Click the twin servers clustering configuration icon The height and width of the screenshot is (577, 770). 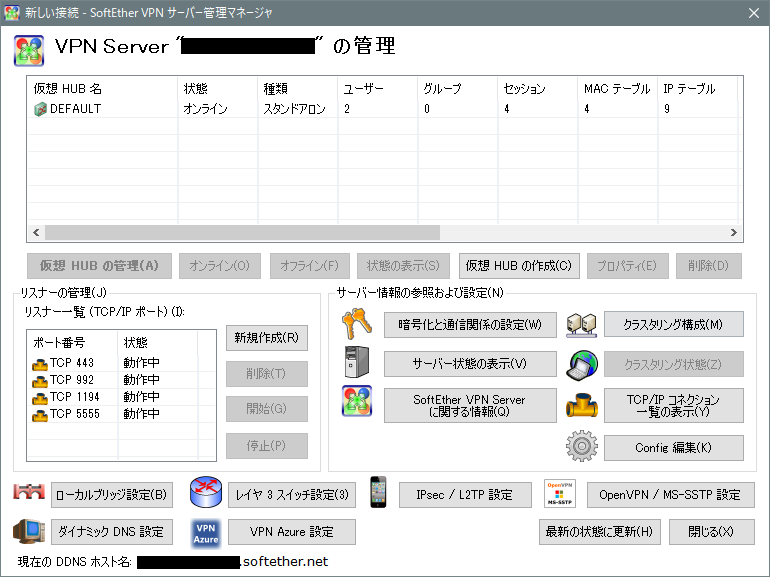click(x=581, y=325)
